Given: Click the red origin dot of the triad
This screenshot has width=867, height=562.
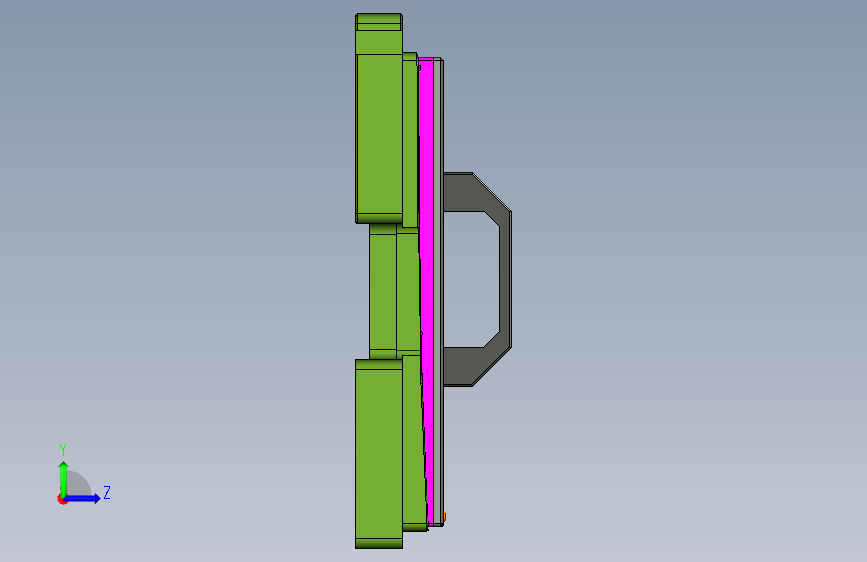Looking at the screenshot, I should pos(61,500).
